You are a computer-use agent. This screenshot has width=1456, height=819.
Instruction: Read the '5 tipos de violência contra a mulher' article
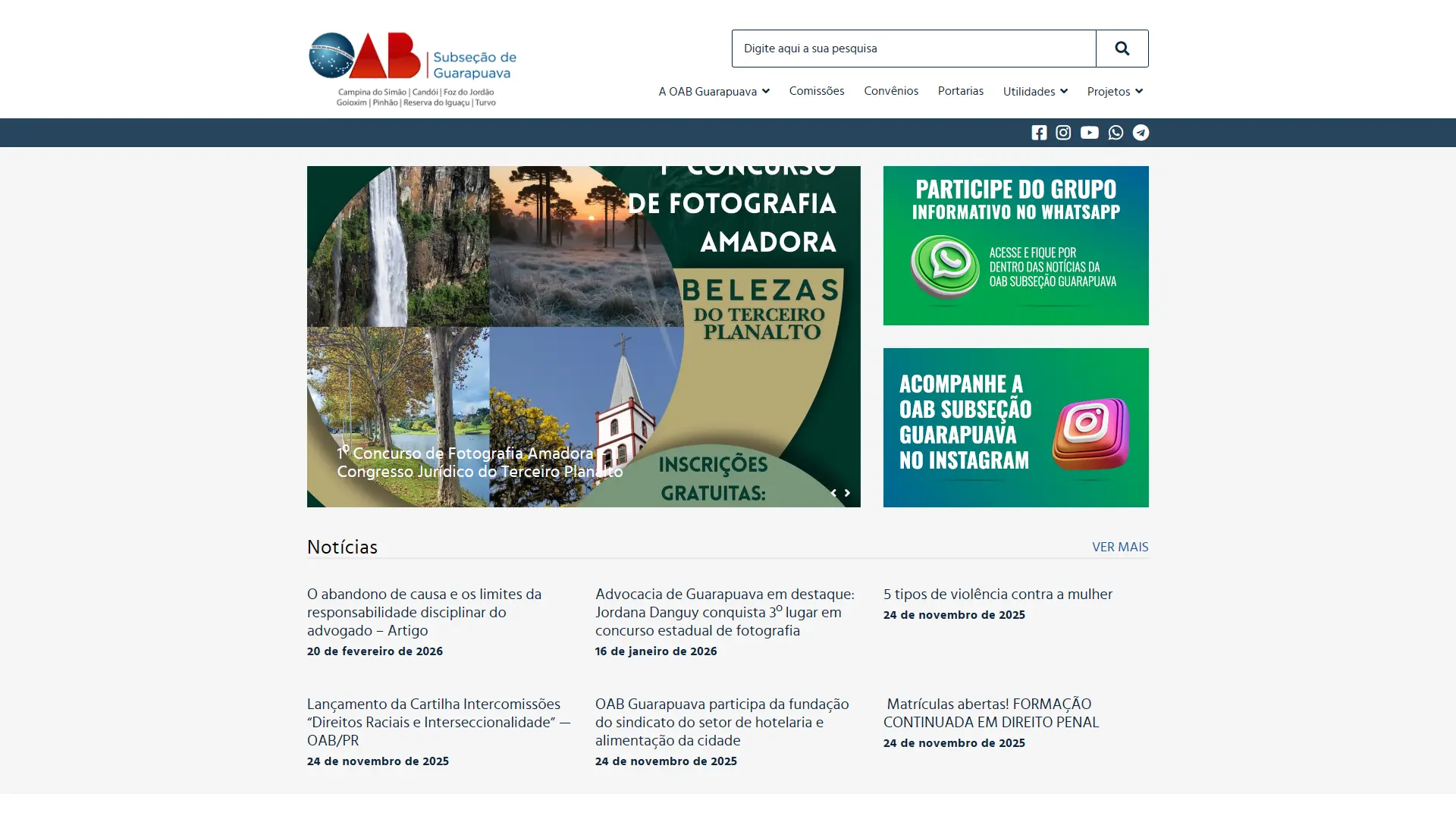997,594
